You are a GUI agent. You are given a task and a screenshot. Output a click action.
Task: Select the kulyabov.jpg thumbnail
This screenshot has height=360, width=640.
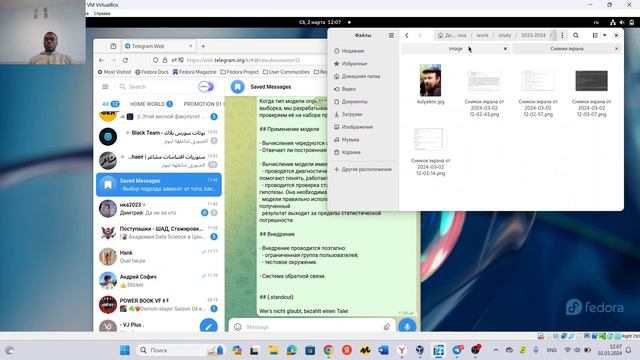tap(430, 80)
